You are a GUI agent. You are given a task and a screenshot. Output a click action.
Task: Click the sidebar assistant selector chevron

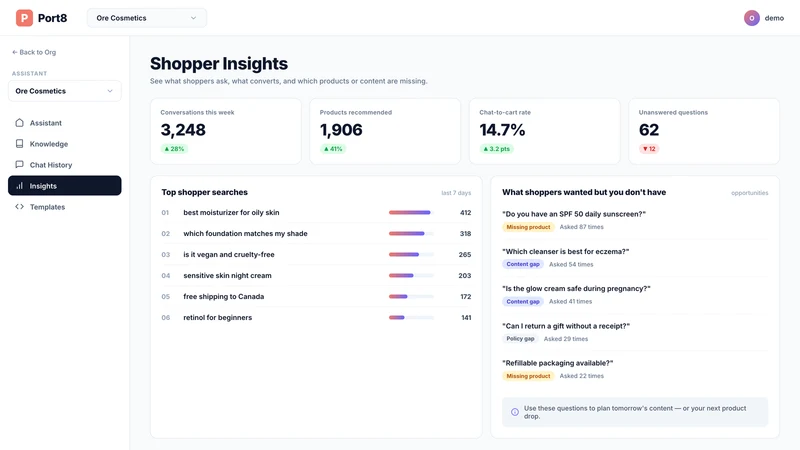tap(110, 91)
